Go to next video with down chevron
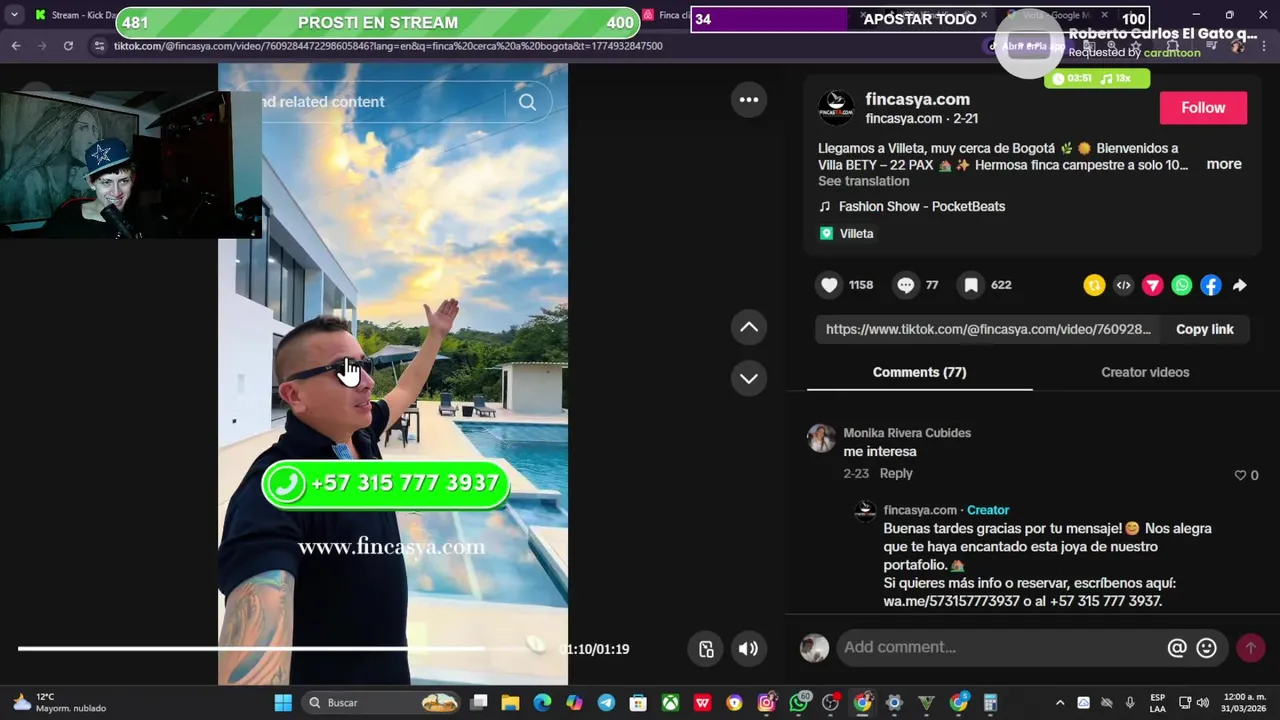The image size is (1280, 720). pos(748,378)
